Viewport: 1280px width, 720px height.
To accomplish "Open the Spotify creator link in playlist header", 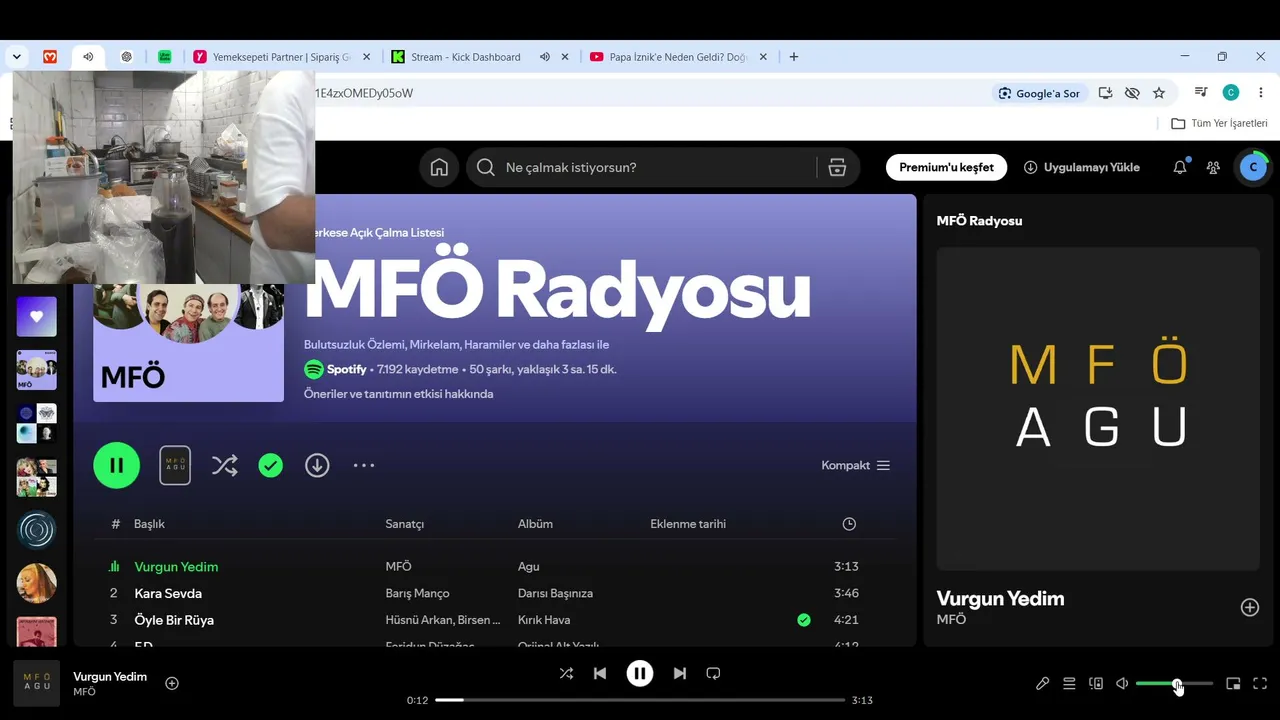I will (x=347, y=369).
